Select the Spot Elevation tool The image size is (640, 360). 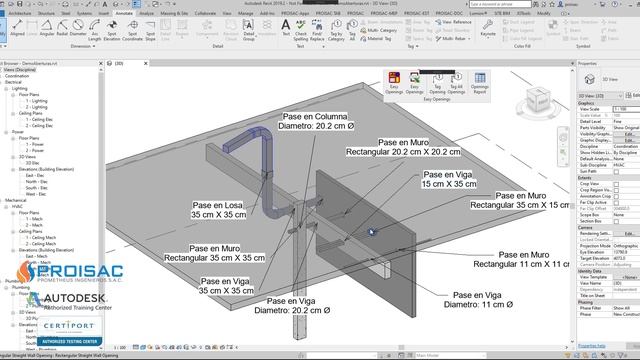[x=112, y=31]
